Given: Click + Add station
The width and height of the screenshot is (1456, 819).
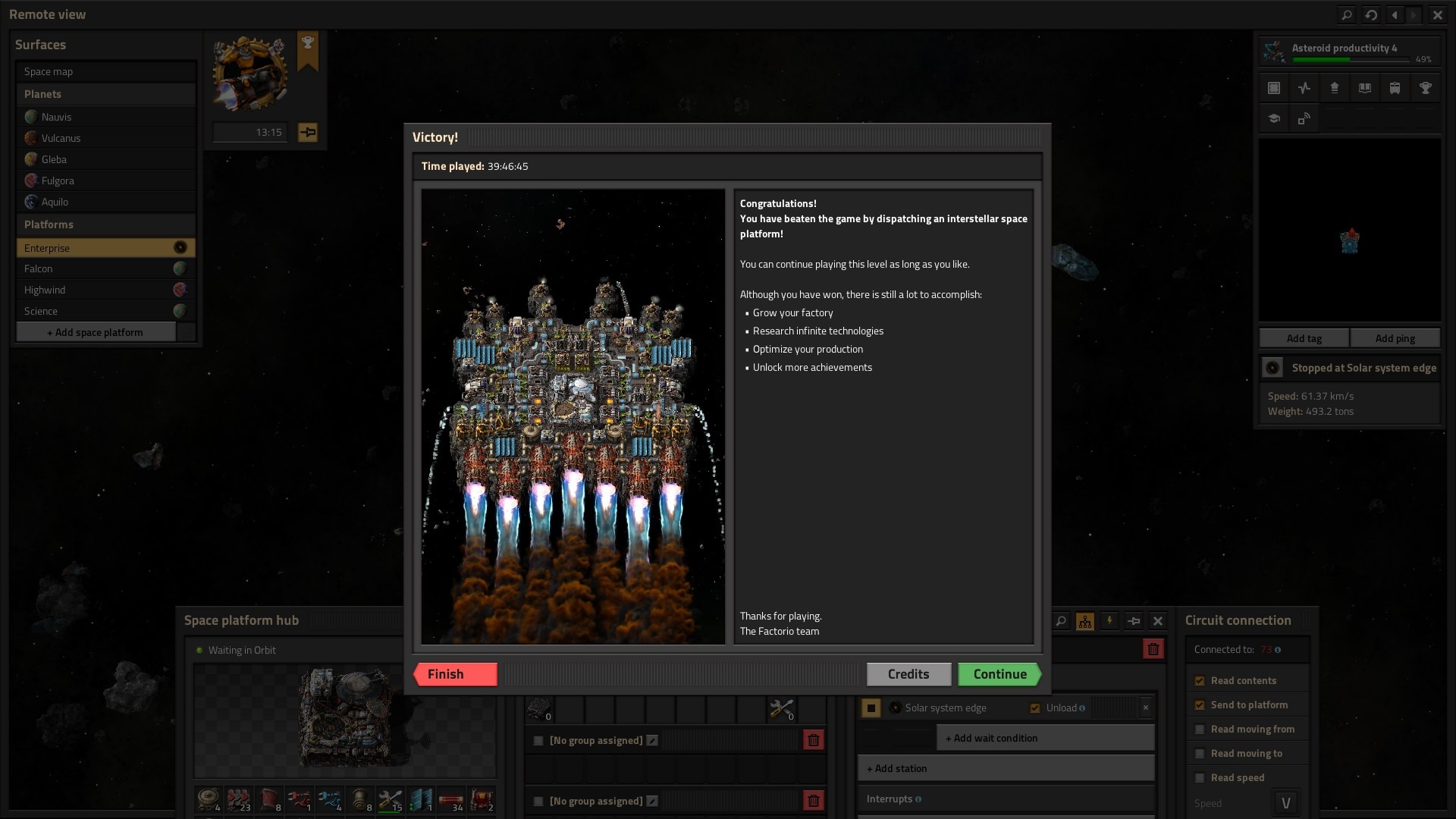Looking at the screenshot, I should [x=1006, y=768].
